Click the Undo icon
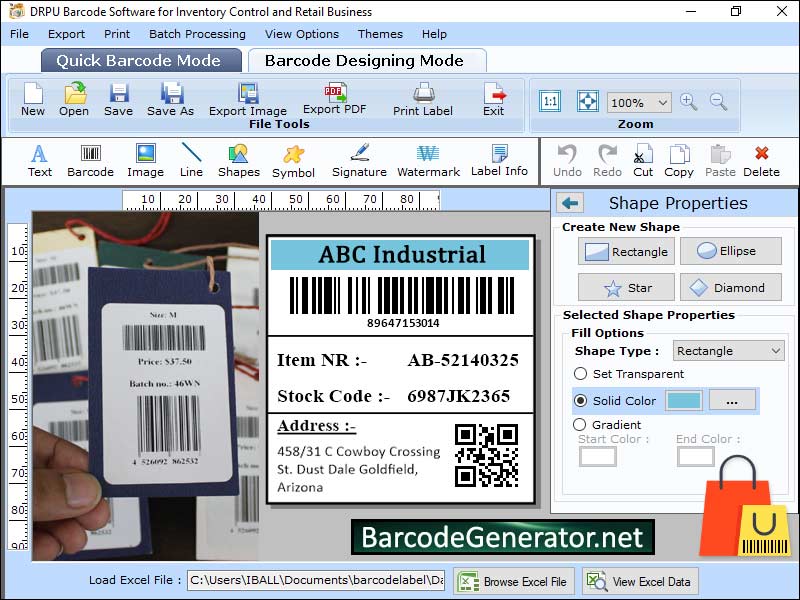Image resolution: width=800 pixels, height=600 pixels. click(567, 158)
